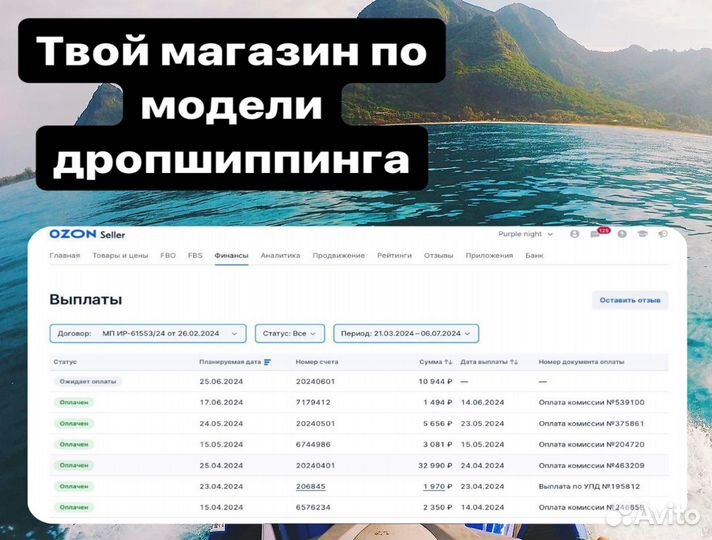Click Оплата комиссии №375861
Viewport: 712px width, 540px height.
[x=592, y=423]
